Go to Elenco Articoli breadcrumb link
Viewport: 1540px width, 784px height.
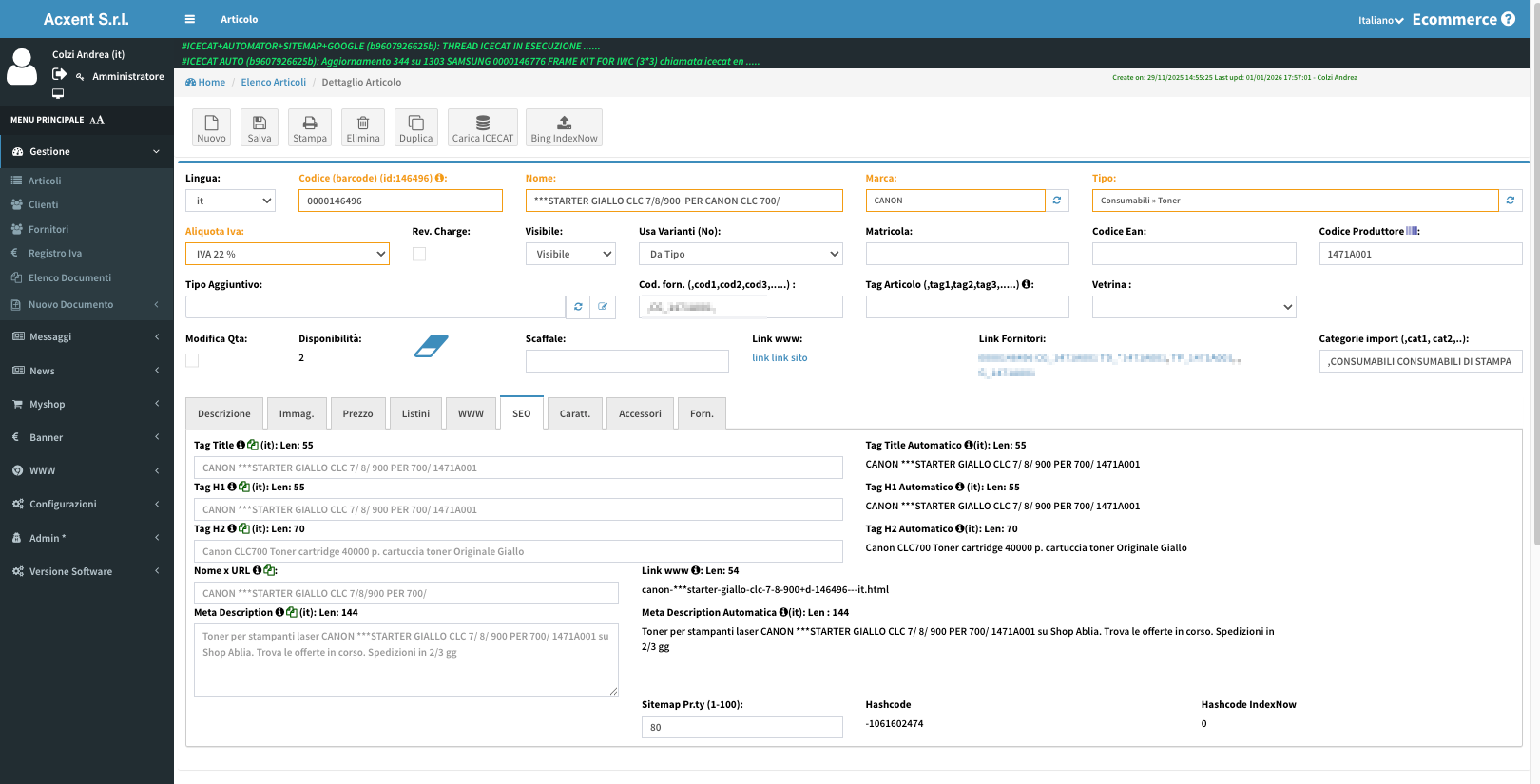274,83
